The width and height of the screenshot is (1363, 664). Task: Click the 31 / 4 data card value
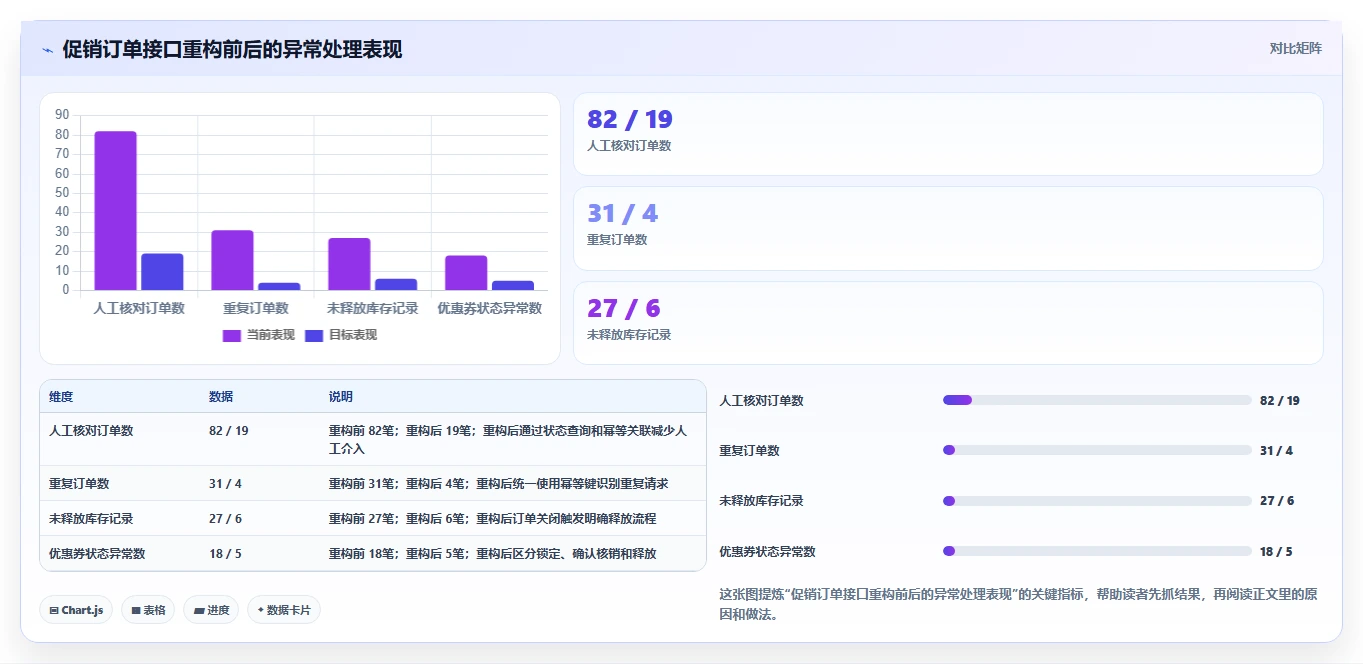click(x=623, y=214)
